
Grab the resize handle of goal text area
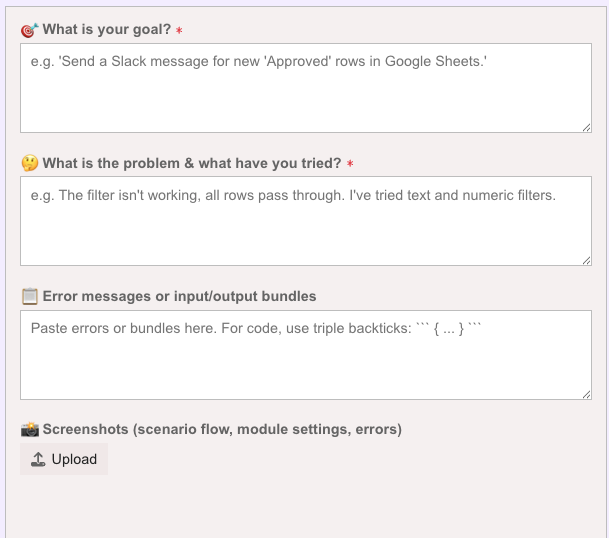point(586,126)
